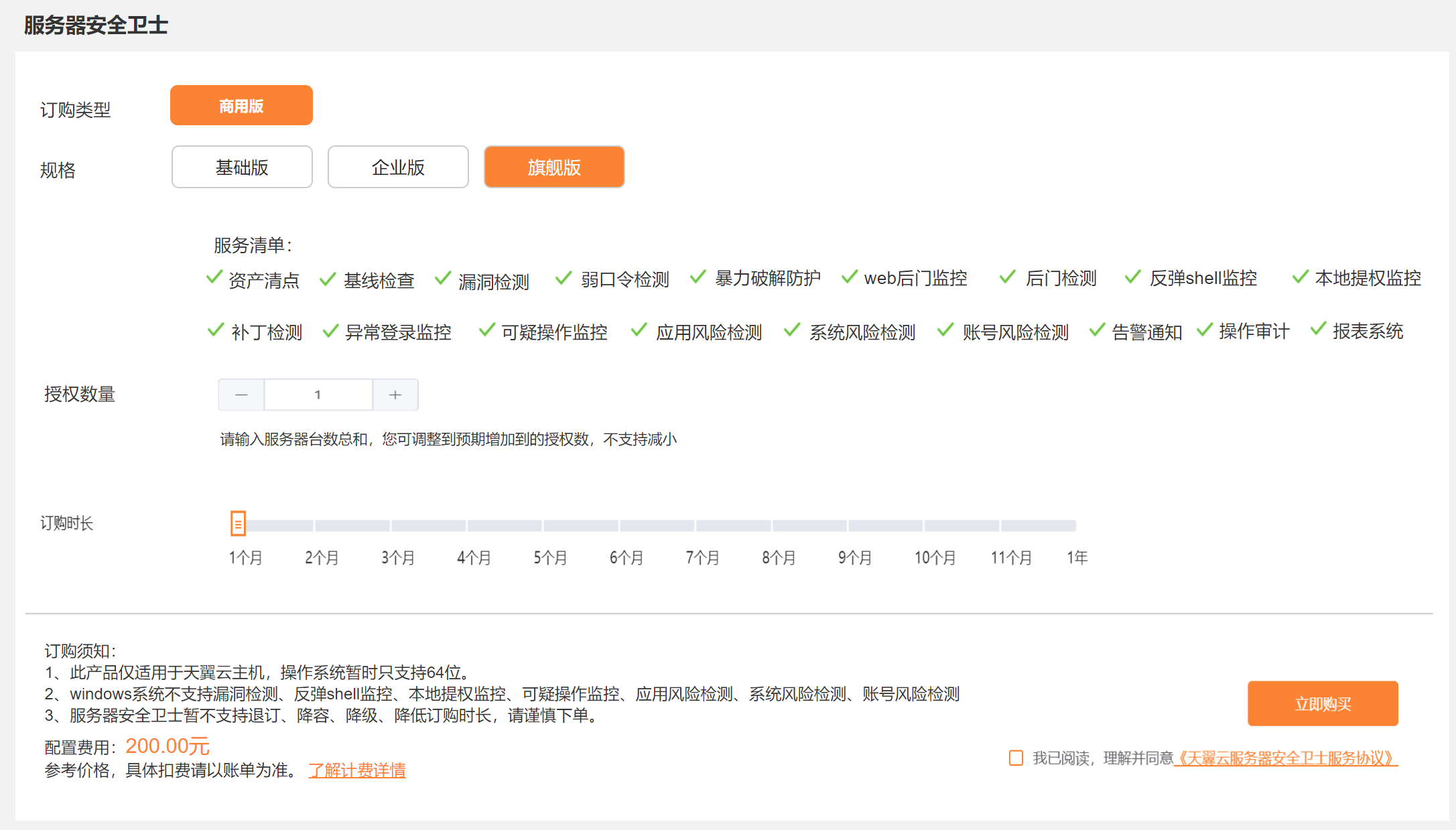Click the checkmark icon beside web后门监控
Screen dimensions: 1456x830
(x=850, y=277)
